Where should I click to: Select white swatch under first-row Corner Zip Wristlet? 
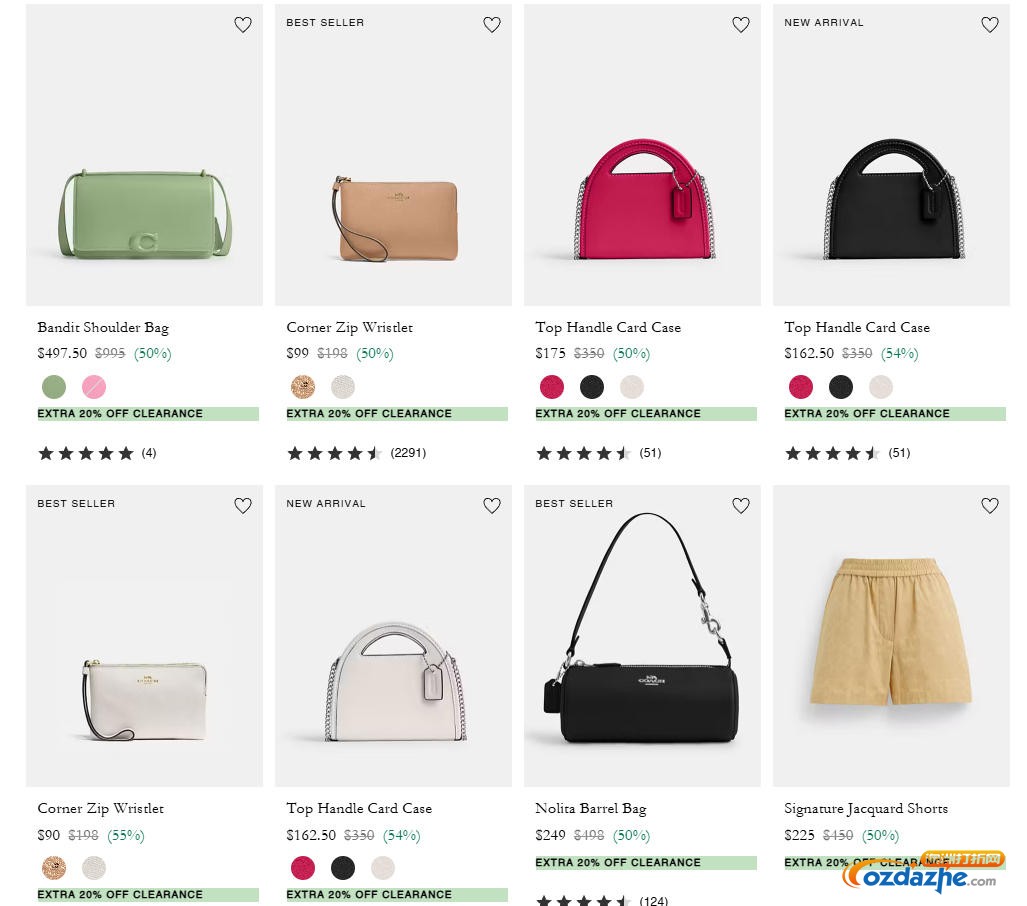click(343, 387)
